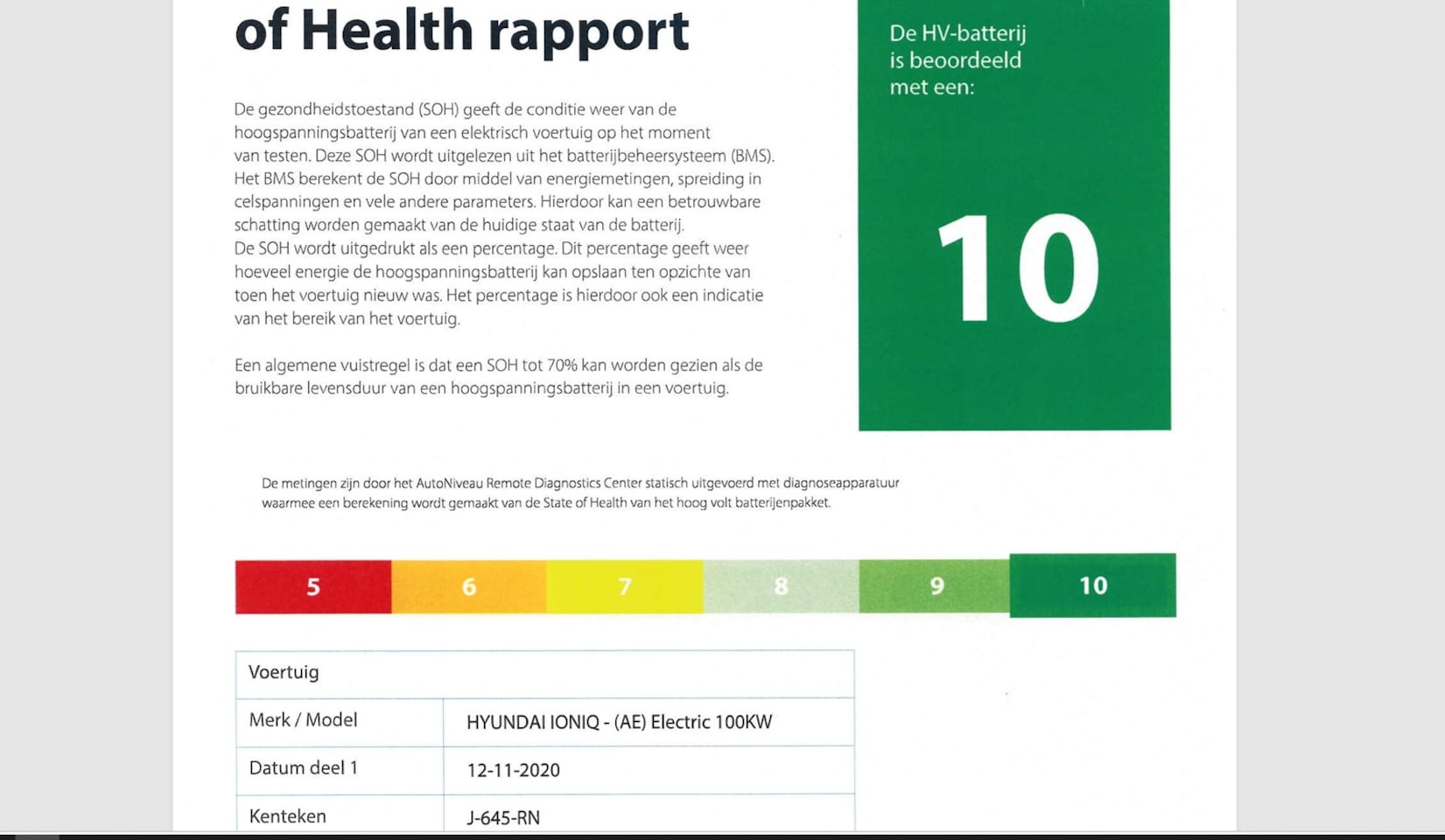Click the 'of Health rapport' heading
The width and height of the screenshot is (1445, 840).
461,31
